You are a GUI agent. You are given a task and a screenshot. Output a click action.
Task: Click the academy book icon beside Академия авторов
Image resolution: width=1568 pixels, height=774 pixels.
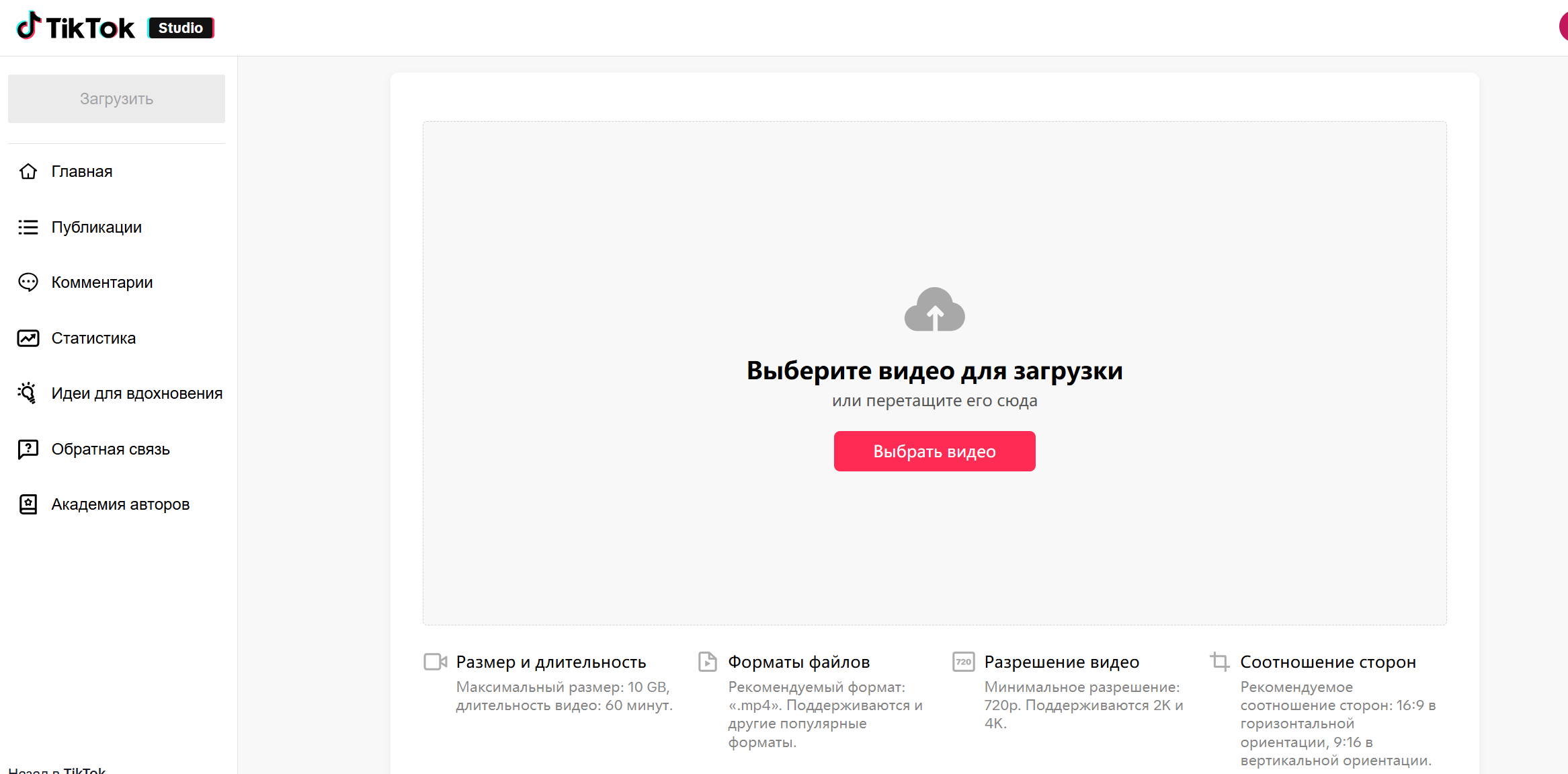[x=28, y=504]
